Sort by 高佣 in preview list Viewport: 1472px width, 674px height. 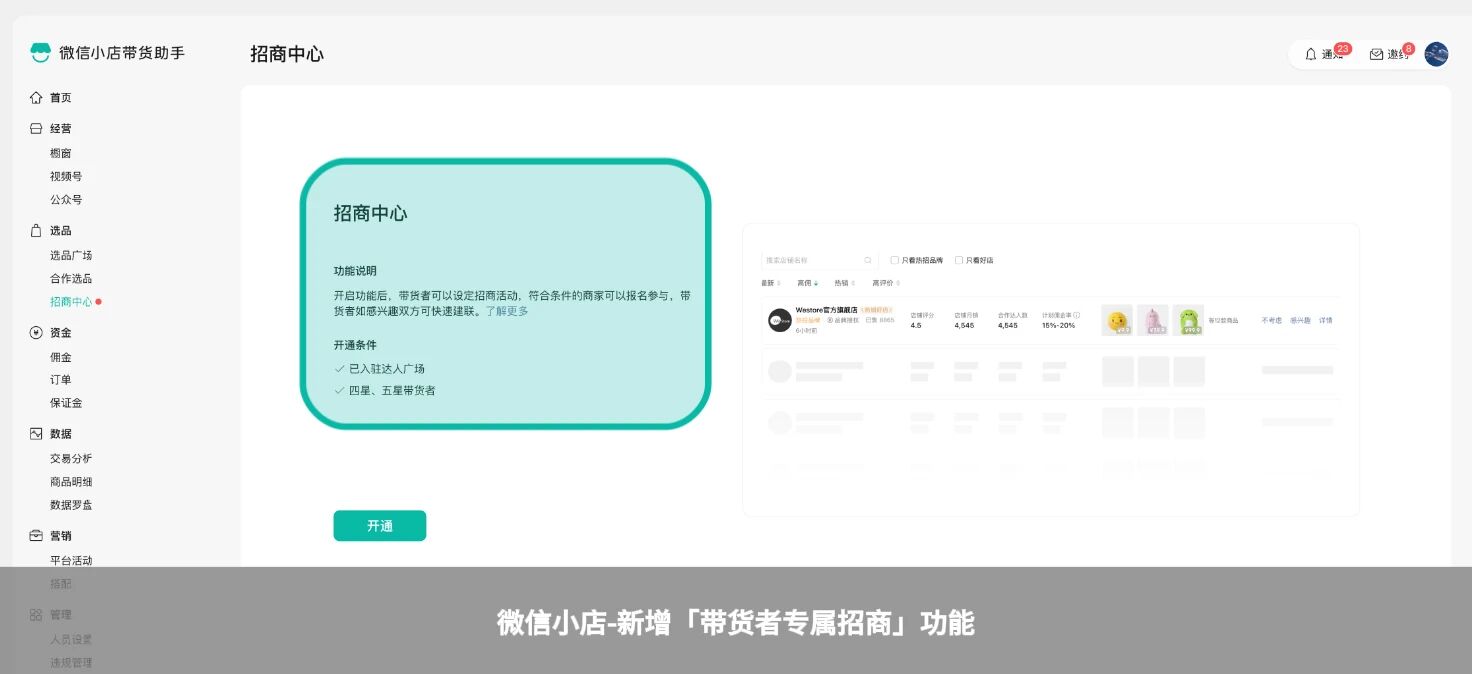[806, 283]
